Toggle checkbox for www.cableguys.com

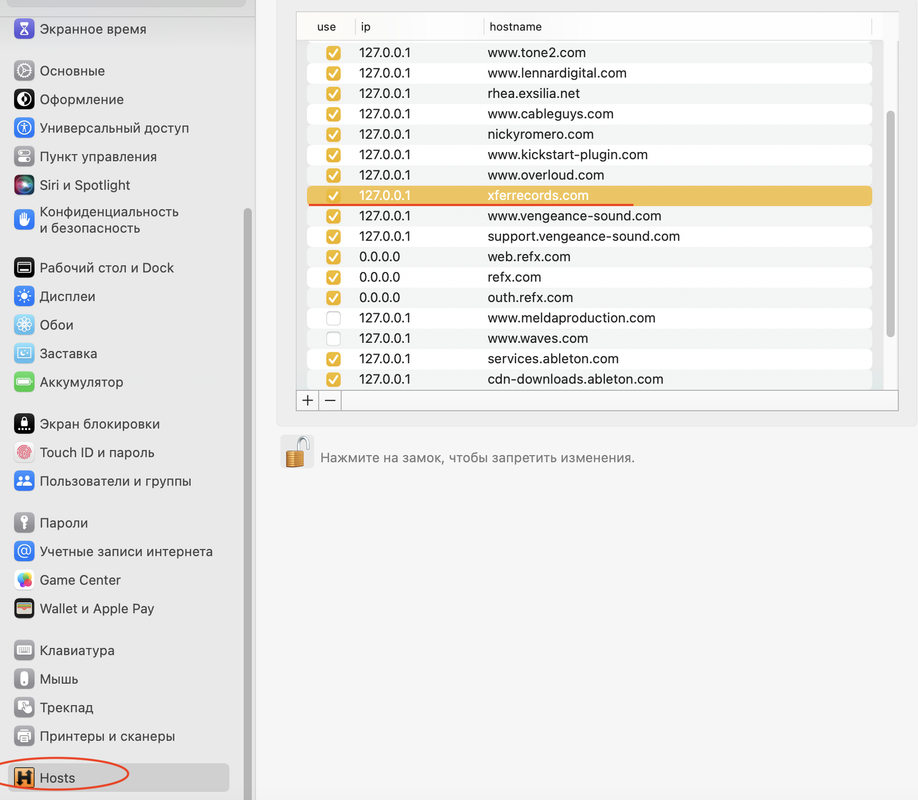pyautogui.click(x=333, y=114)
